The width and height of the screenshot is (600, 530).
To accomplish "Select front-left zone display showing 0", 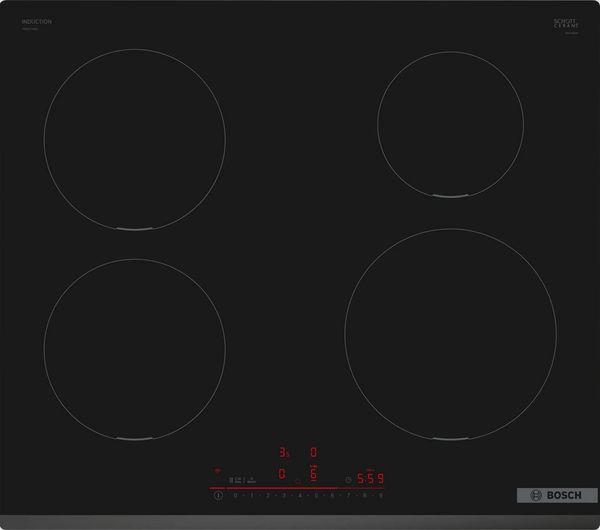I will pyautogui.click(x=282, y=474).
